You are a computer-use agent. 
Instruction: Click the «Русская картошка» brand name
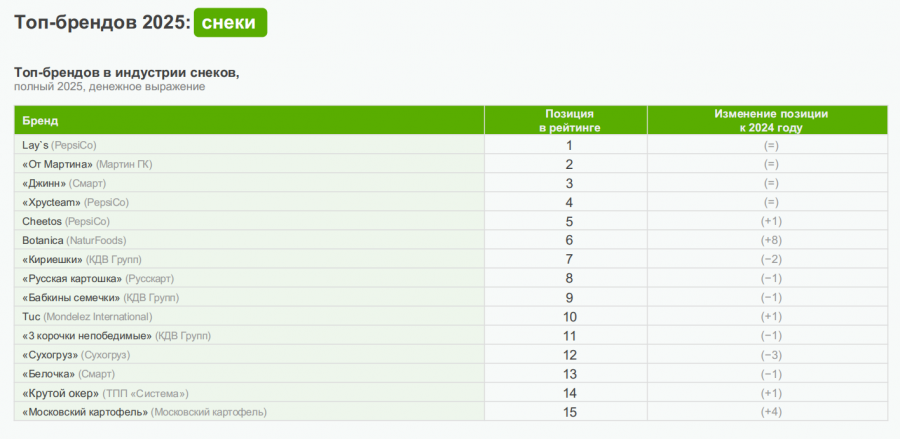(x=71, y=278)
